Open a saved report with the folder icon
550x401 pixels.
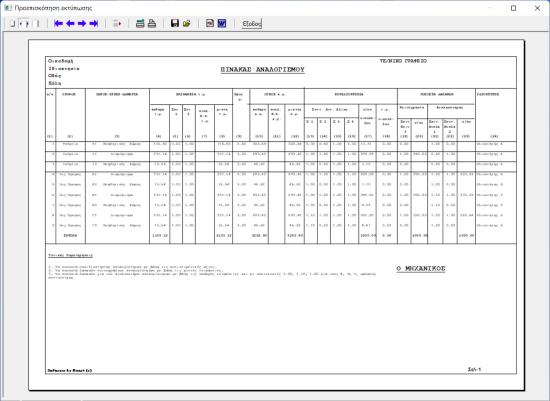[x=187, y=24]
